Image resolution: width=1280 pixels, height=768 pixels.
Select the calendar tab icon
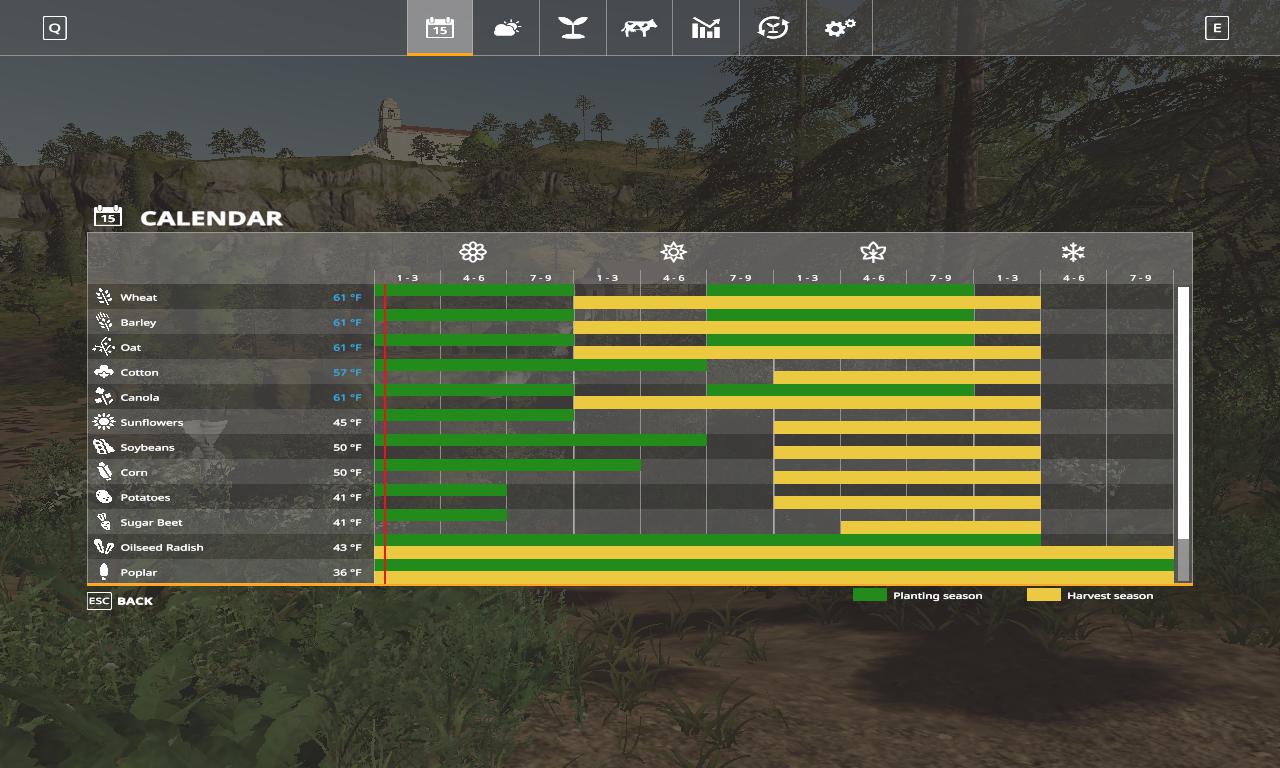[x=439, y=28]
